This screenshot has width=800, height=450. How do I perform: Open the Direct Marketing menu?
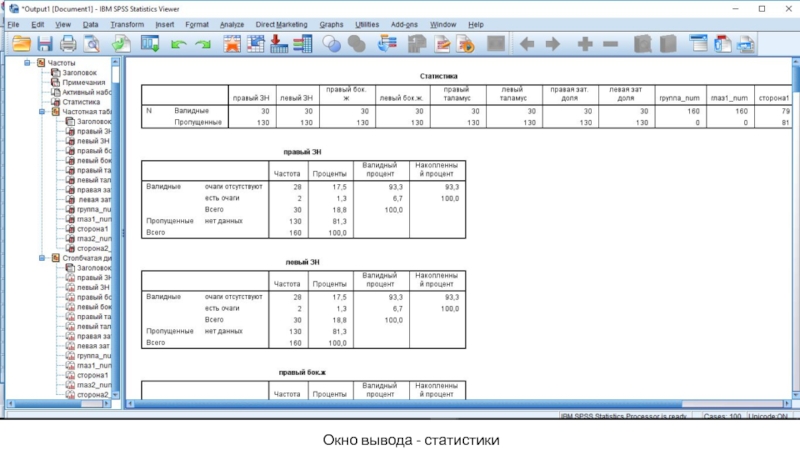(x=282, y=24)
